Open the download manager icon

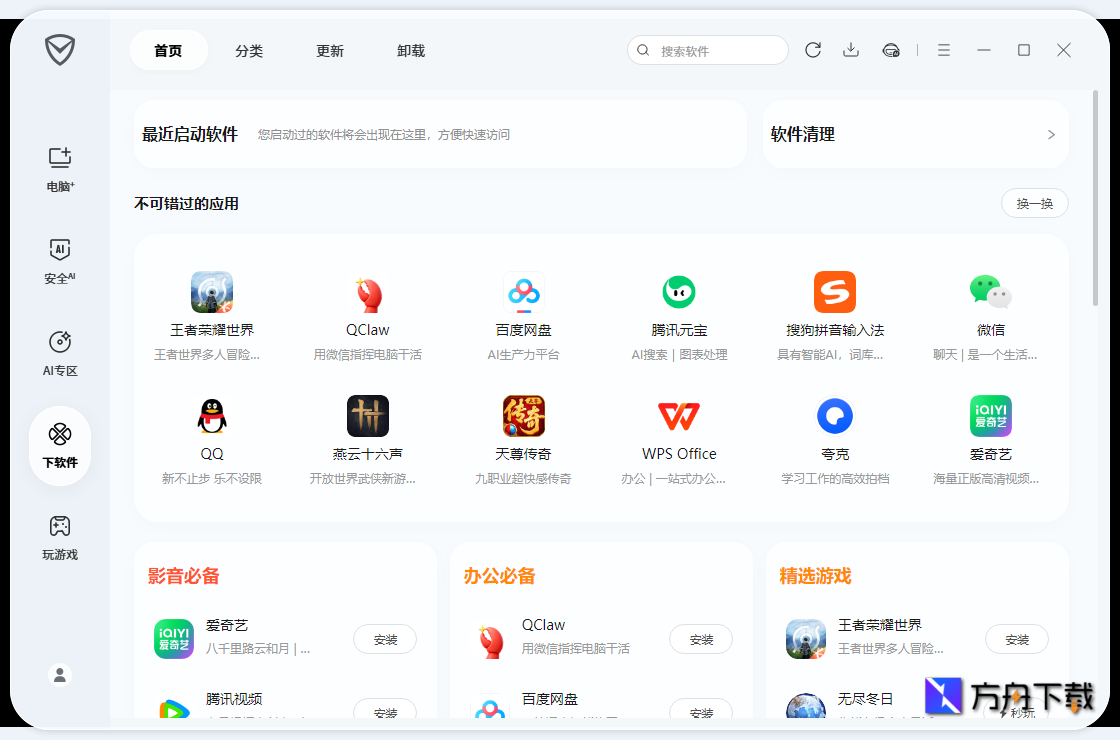[851, 49]
